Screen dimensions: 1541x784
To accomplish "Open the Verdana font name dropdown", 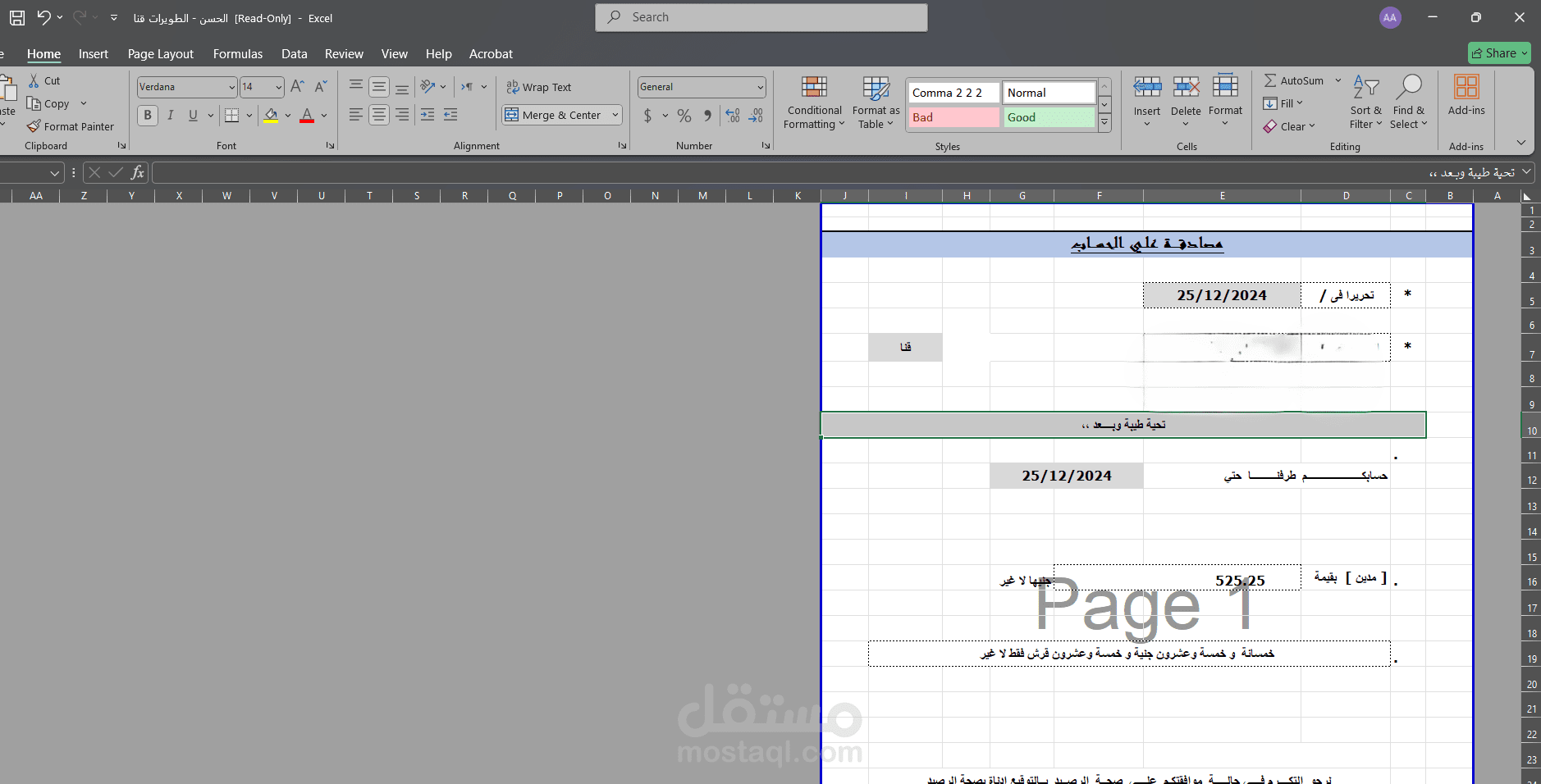I will point(231,87).
